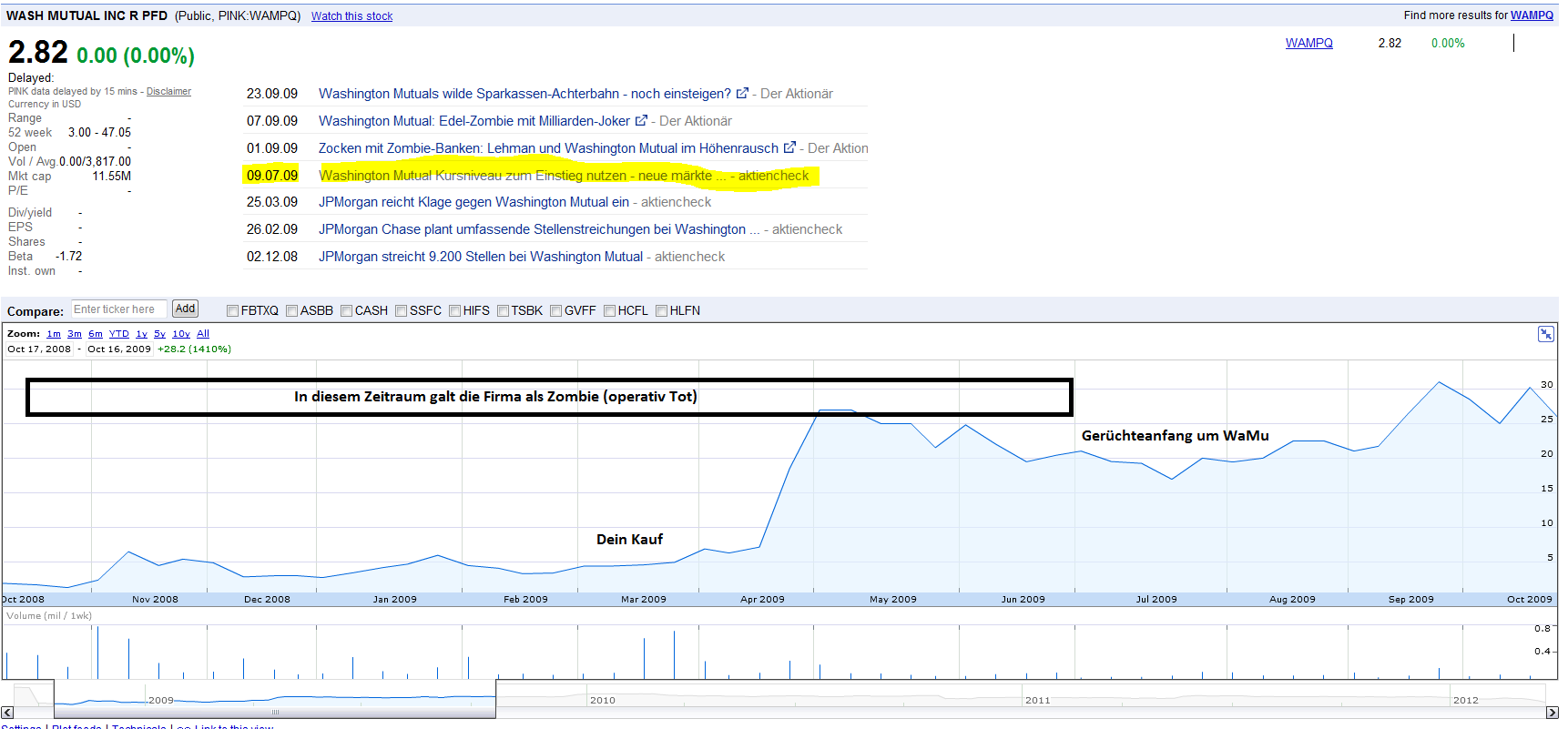The height and width of the screenshot is (729, 1568).
Task: Focus the Enter ticker here field
Action: tap(119, 309)
